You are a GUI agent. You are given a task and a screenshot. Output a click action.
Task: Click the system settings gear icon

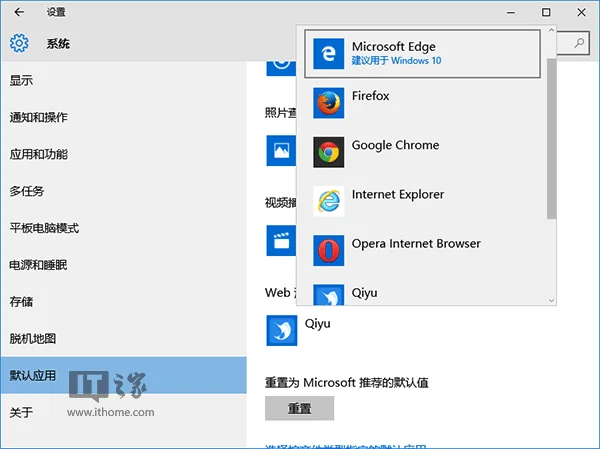click(x=19, y=44)
